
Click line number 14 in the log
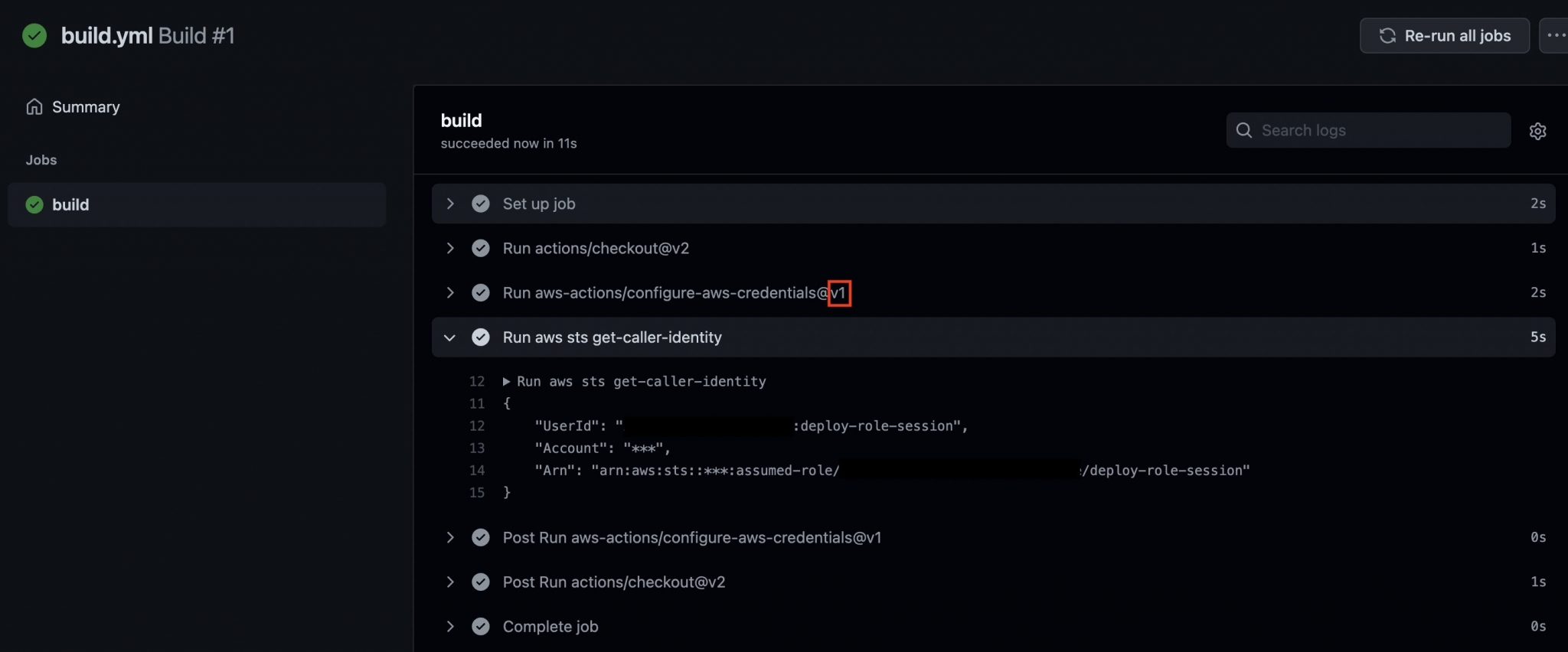(x=476, y=470)
